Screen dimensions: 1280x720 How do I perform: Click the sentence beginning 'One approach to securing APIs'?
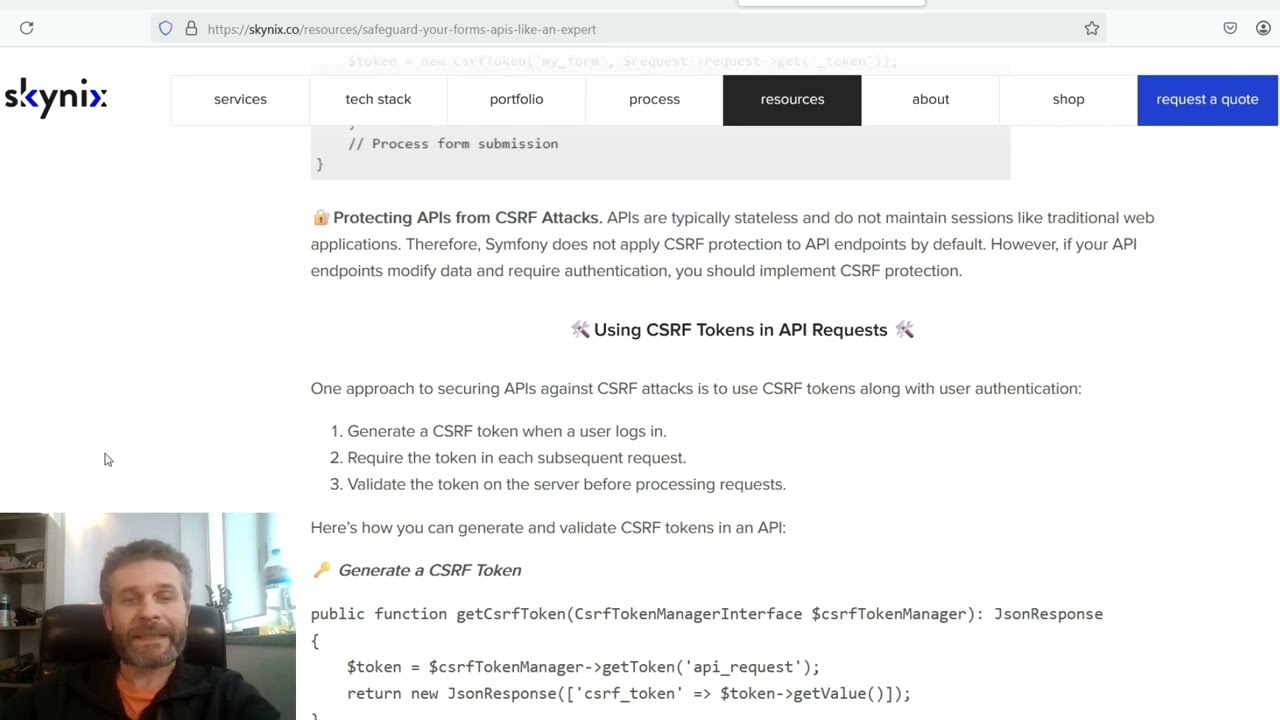click(696, 388)
